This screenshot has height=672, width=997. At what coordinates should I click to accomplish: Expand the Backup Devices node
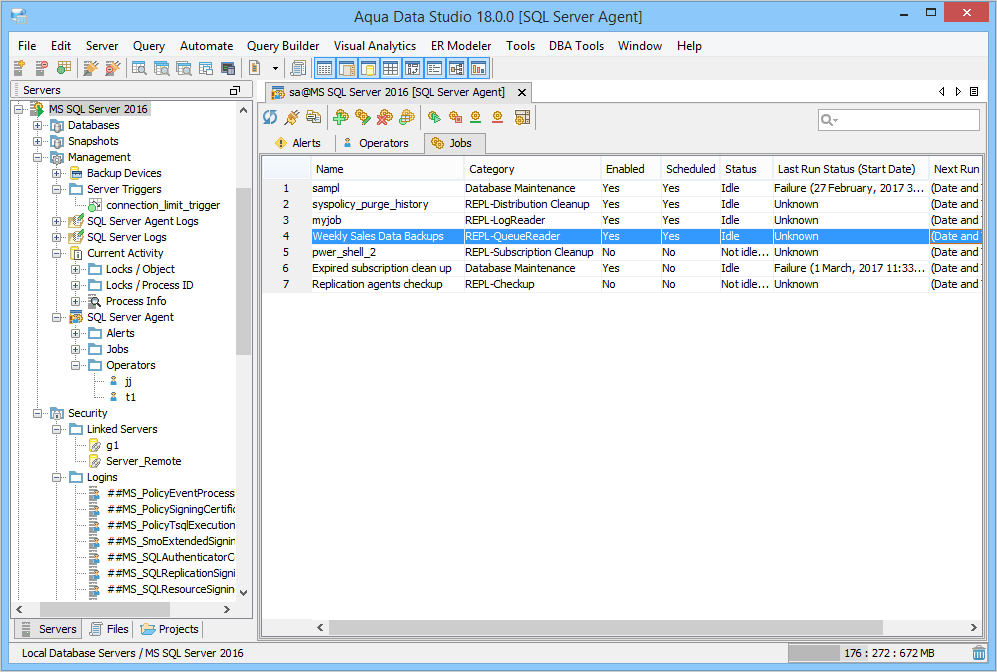[x=57, y=173]
